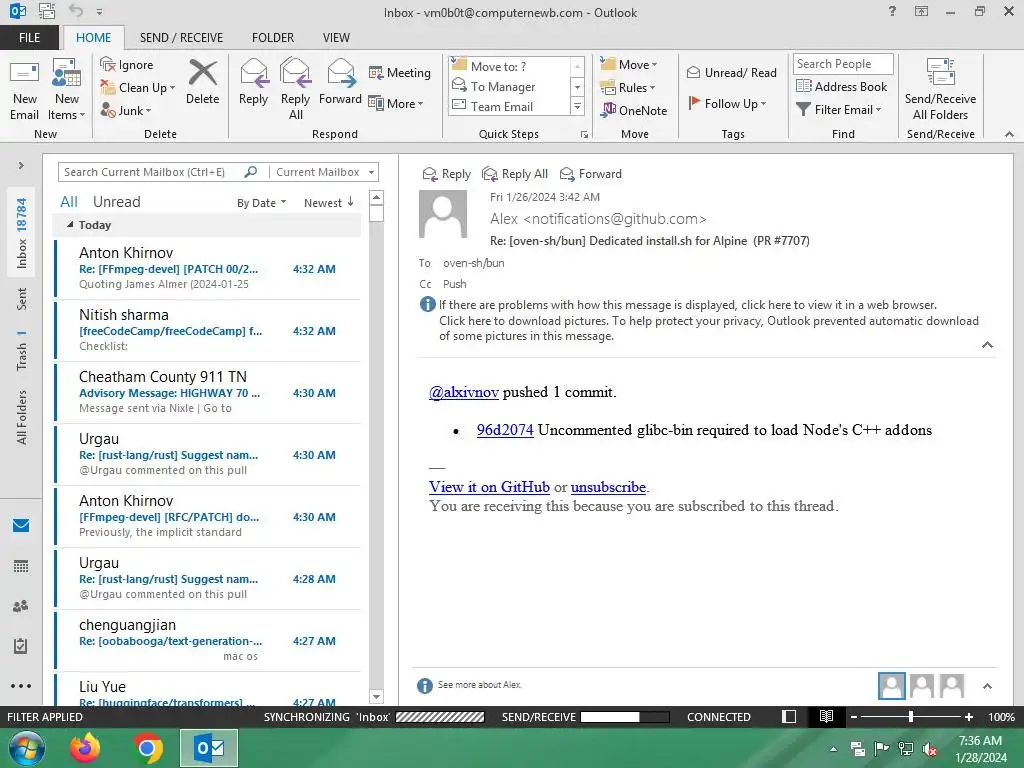Click Forward in the reading pane
This screenshot has height=768, width=1024.
pos(590,174)
